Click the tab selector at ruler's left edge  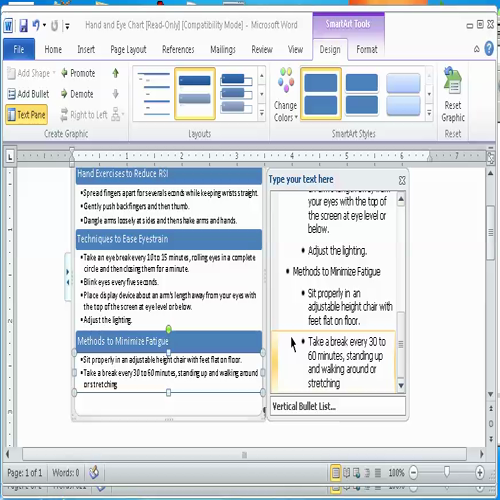coord(10,156)
